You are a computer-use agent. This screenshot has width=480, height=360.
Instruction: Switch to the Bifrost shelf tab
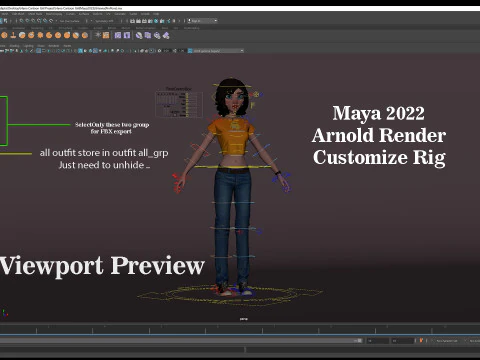click(112, 28)
